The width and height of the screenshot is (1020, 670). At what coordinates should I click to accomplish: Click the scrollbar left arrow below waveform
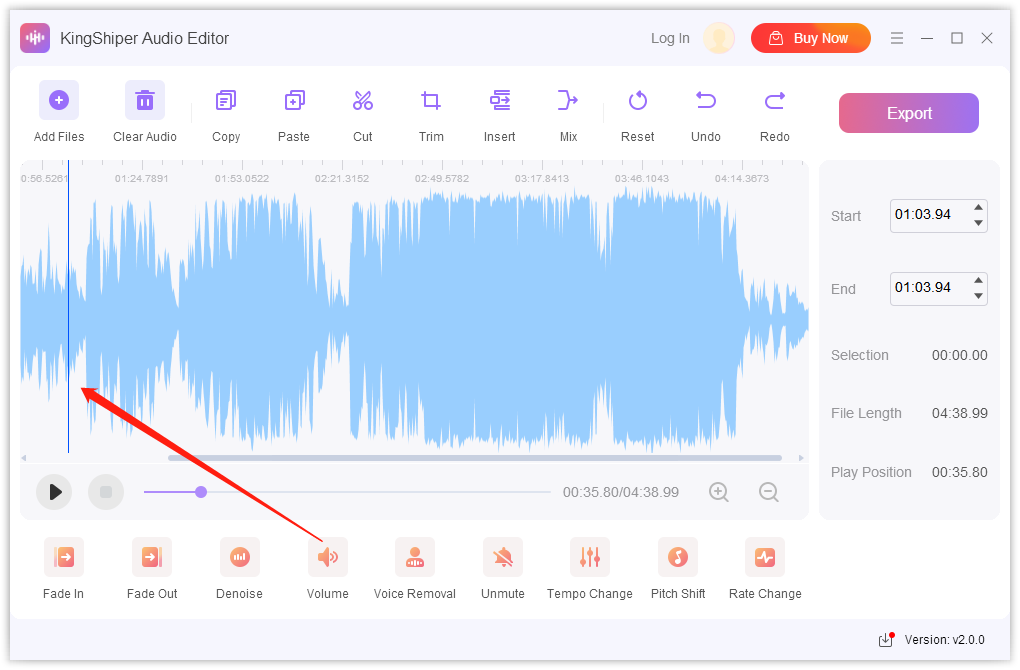pyautogui.click(x=24, y=458)
